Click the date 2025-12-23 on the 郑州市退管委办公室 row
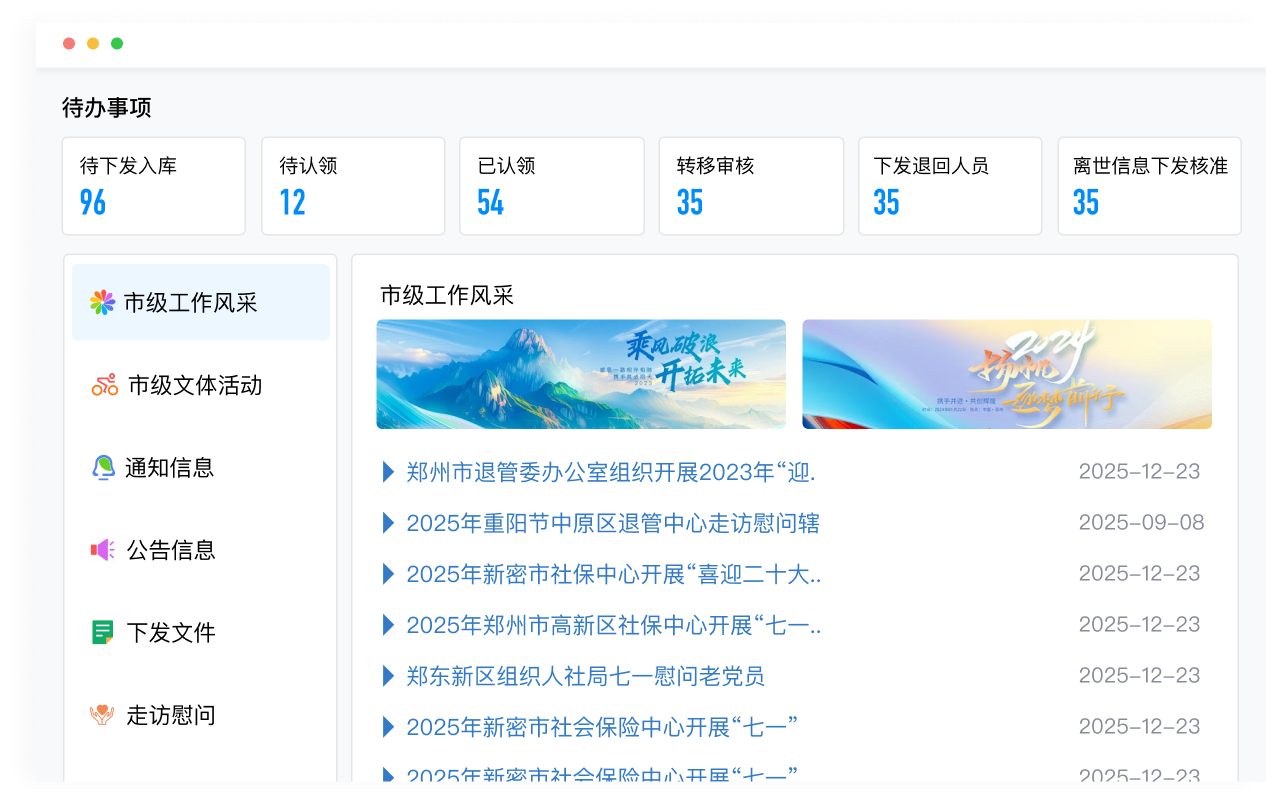 (1139, 471)
